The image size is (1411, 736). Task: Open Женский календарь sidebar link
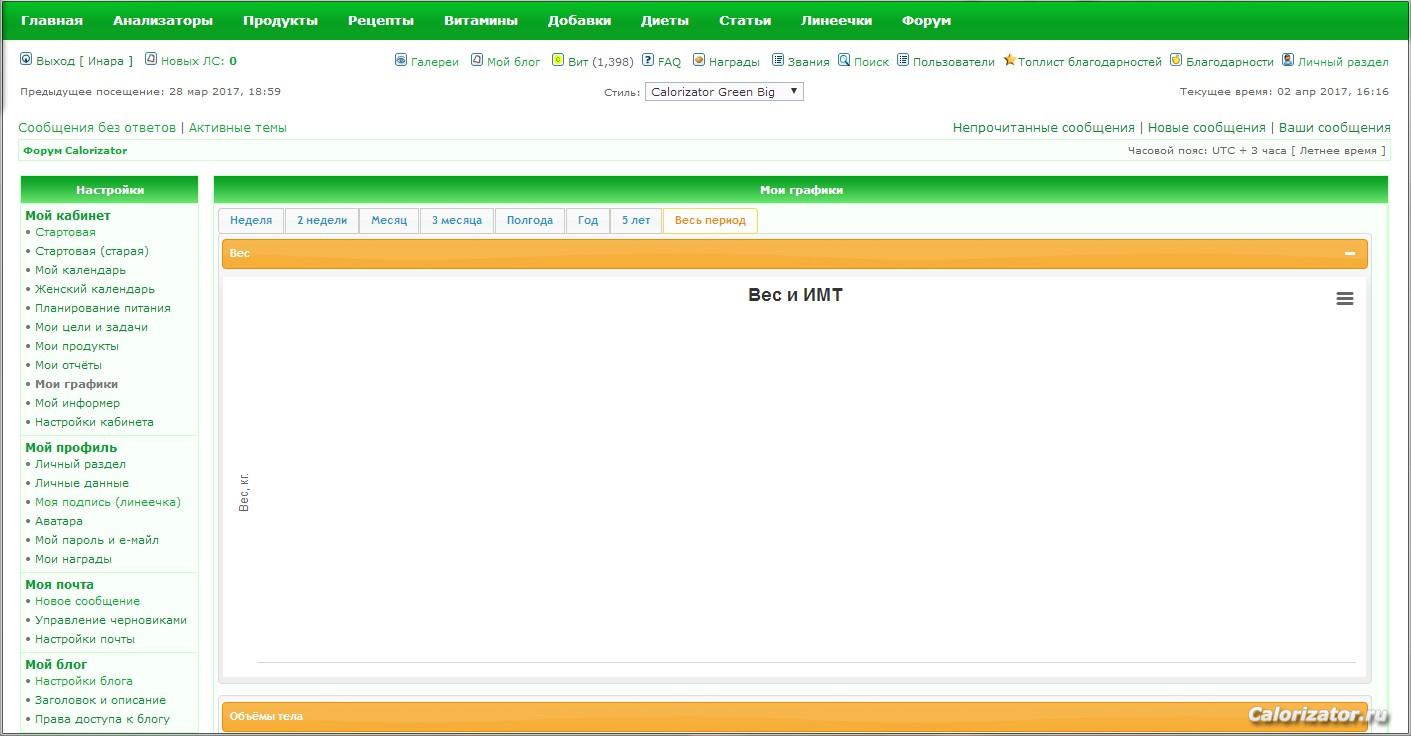[x=95, y=289]
